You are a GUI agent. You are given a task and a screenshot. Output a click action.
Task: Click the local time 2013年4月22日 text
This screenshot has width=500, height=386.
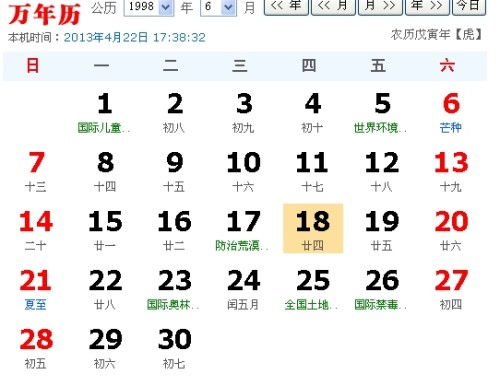point(135,37)
